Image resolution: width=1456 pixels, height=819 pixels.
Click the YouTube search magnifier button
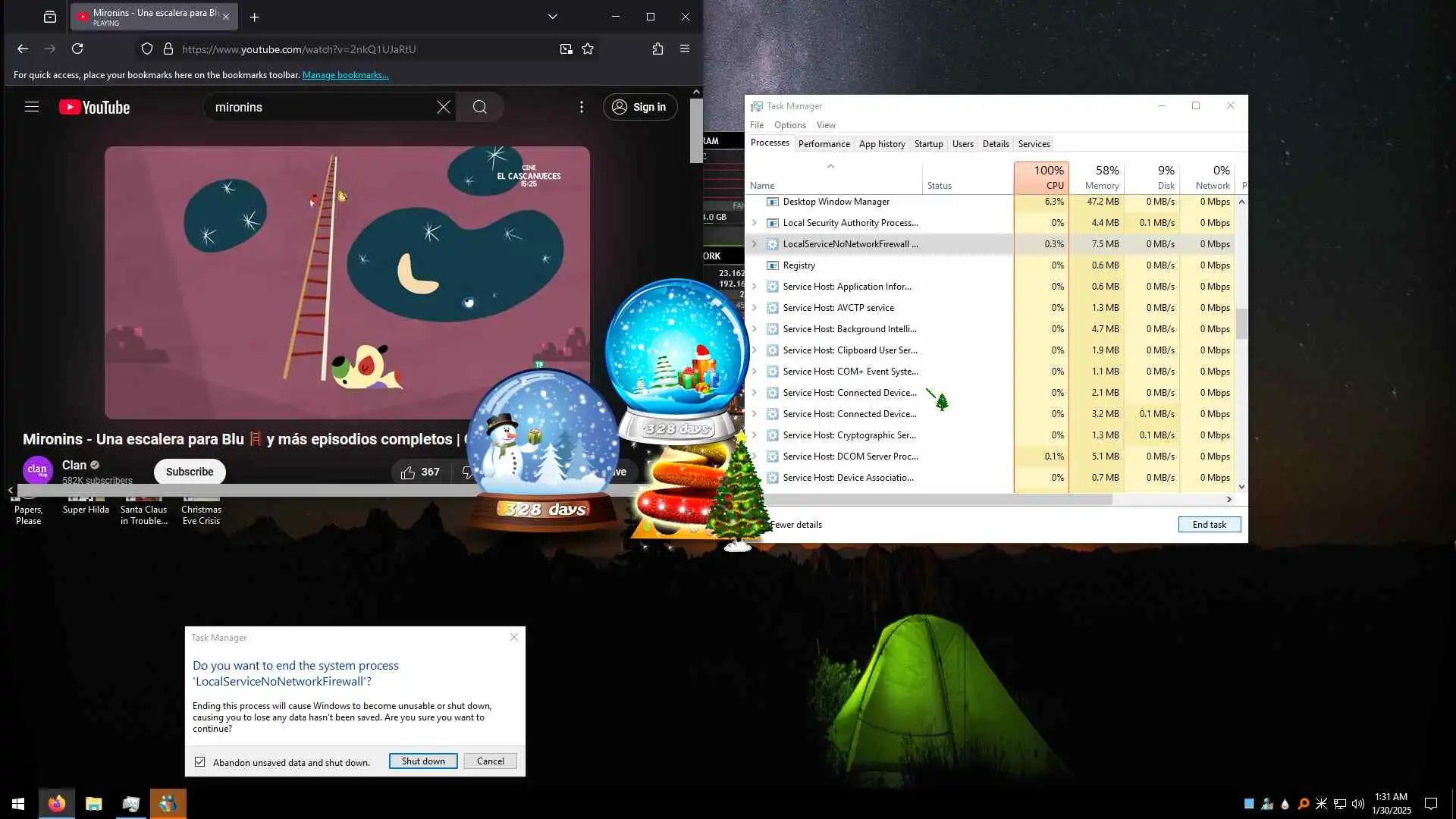480,107
